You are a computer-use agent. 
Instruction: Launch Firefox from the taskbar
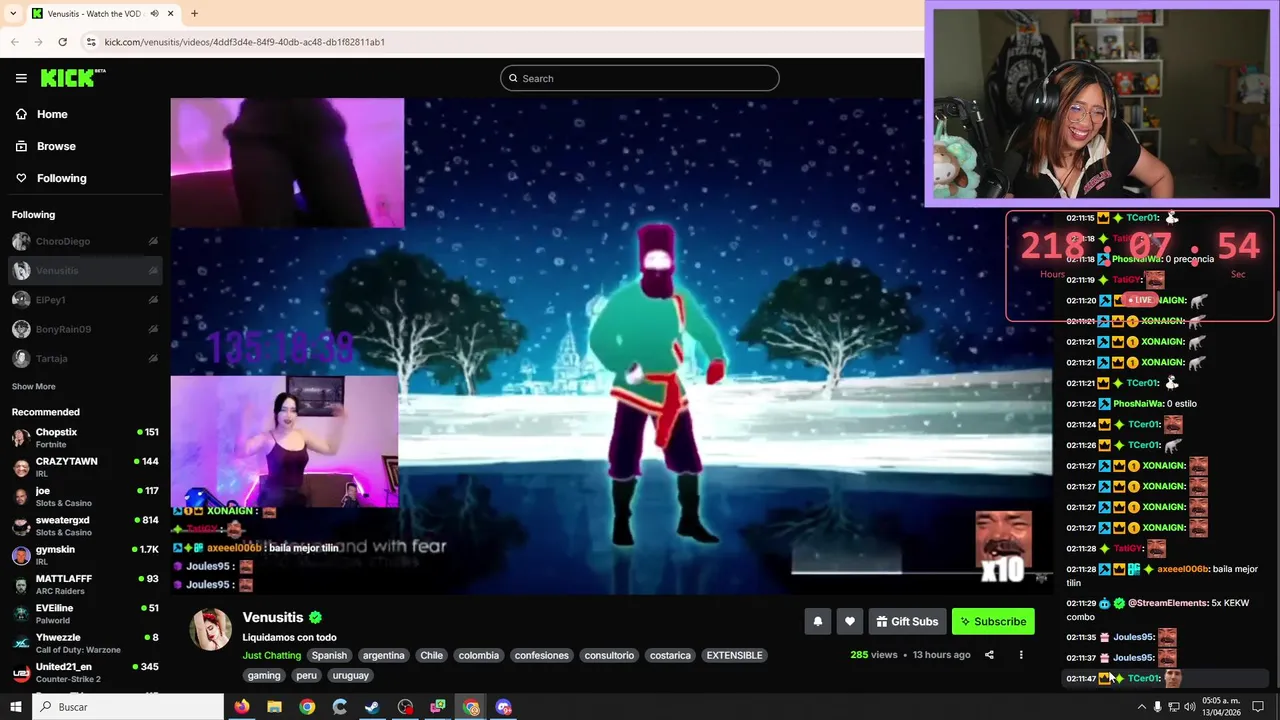click(x=242, y=707)
